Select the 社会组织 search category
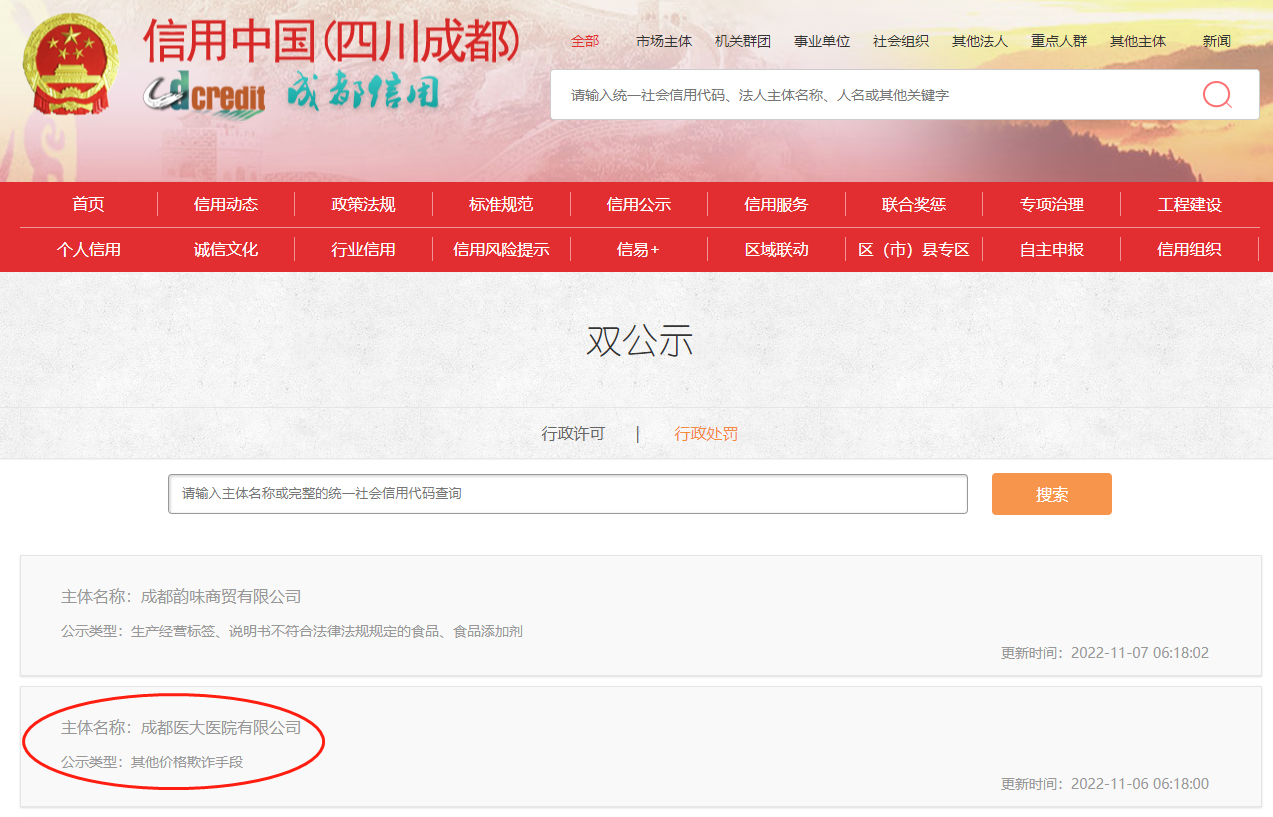1273x817 pixels. (x=901, y=41)
